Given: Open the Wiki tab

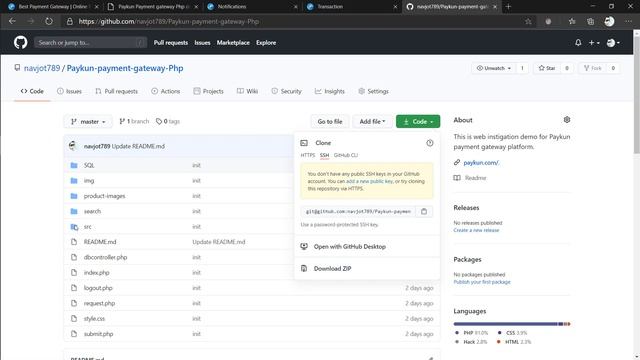Looking at the screenshot, I should pyautogui.click(x=247, y=91).
